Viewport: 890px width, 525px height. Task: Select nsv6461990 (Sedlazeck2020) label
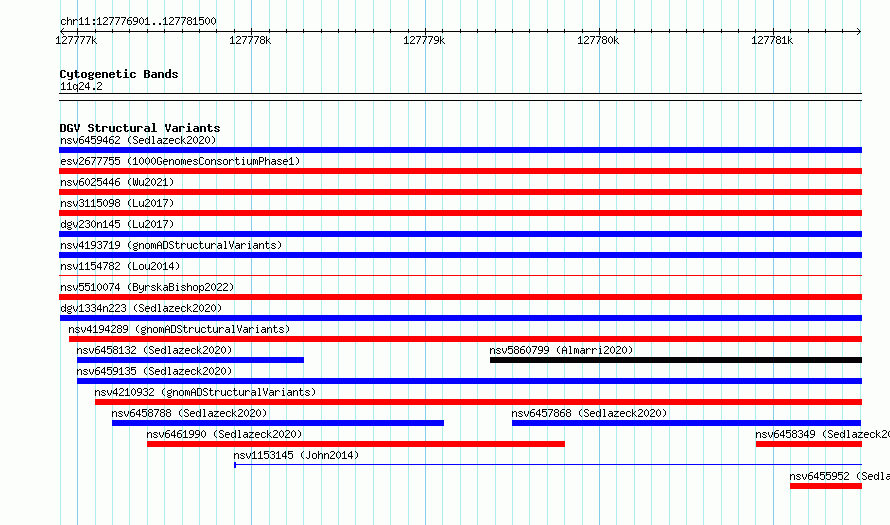point(224,434)
